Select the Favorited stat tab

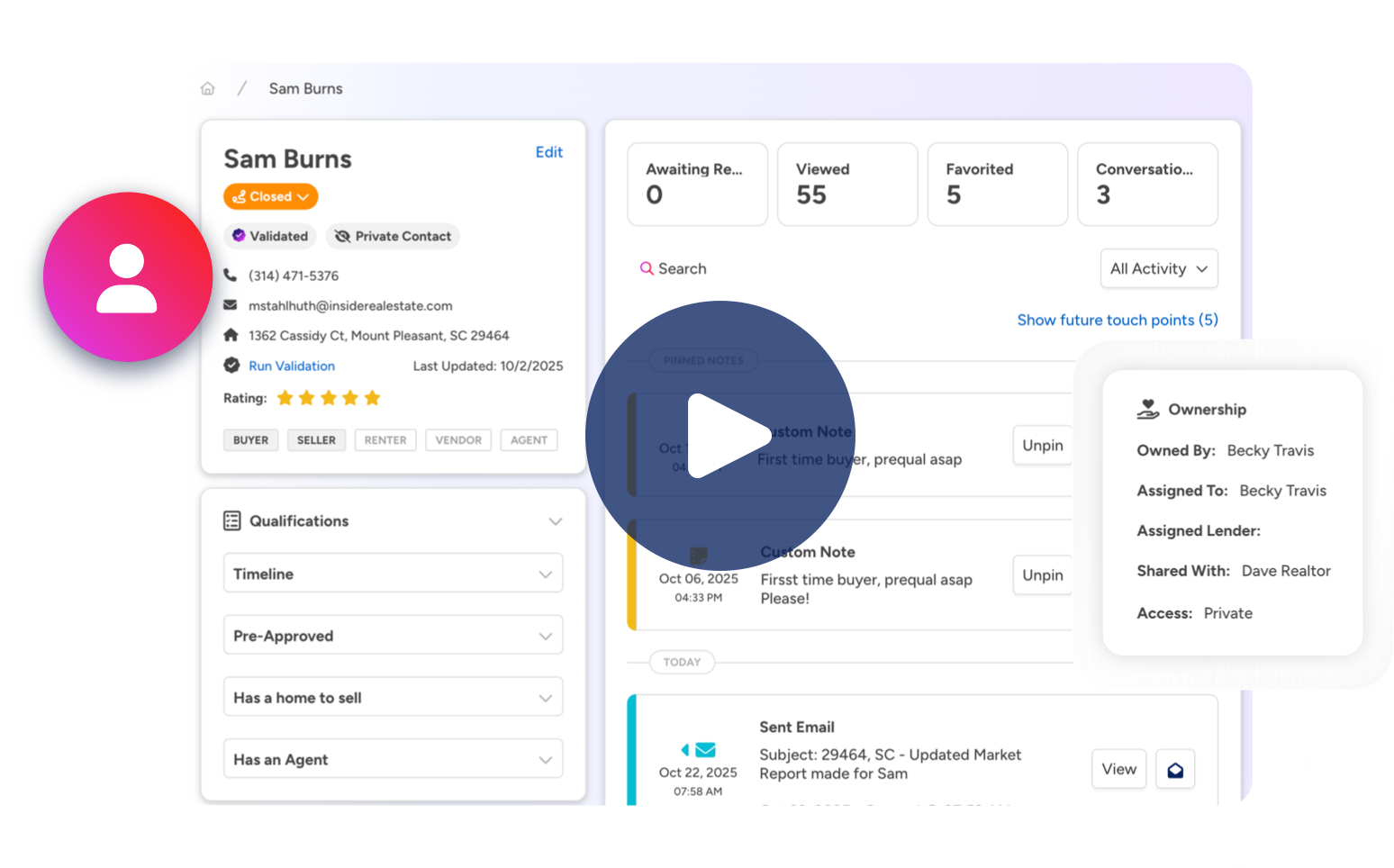(997, 184)
